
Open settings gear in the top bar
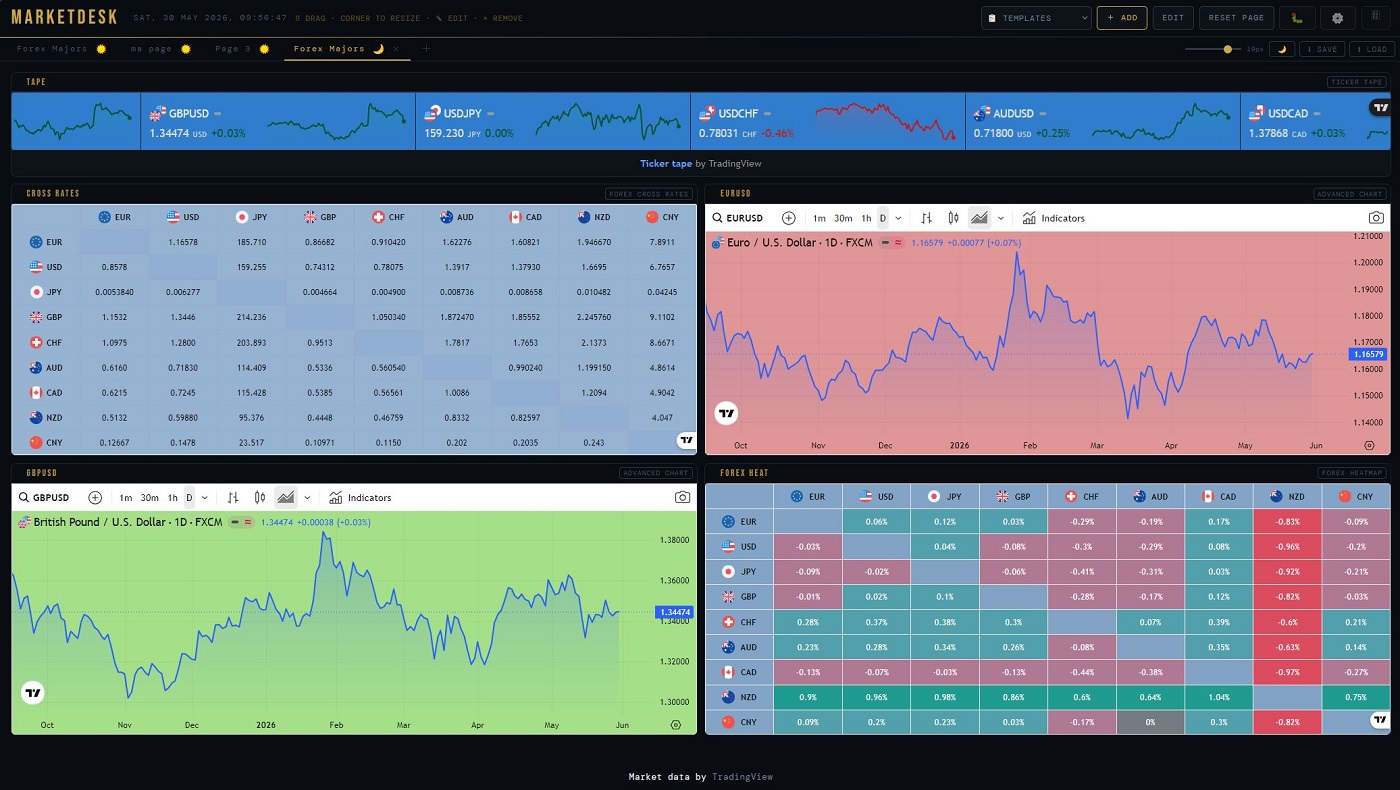1337,18
